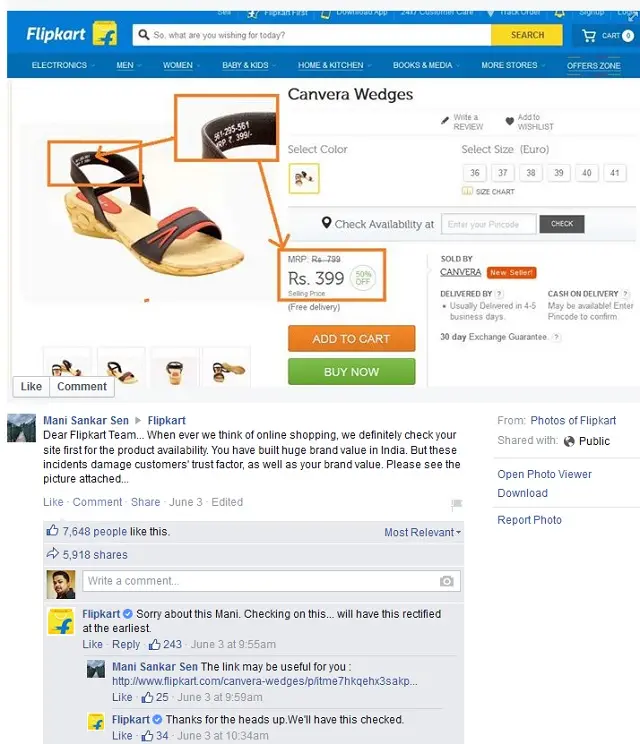The width and height of the screenshot is (640, 744).
Task: Click the camera icon in comment box
Action: (447, 581)
